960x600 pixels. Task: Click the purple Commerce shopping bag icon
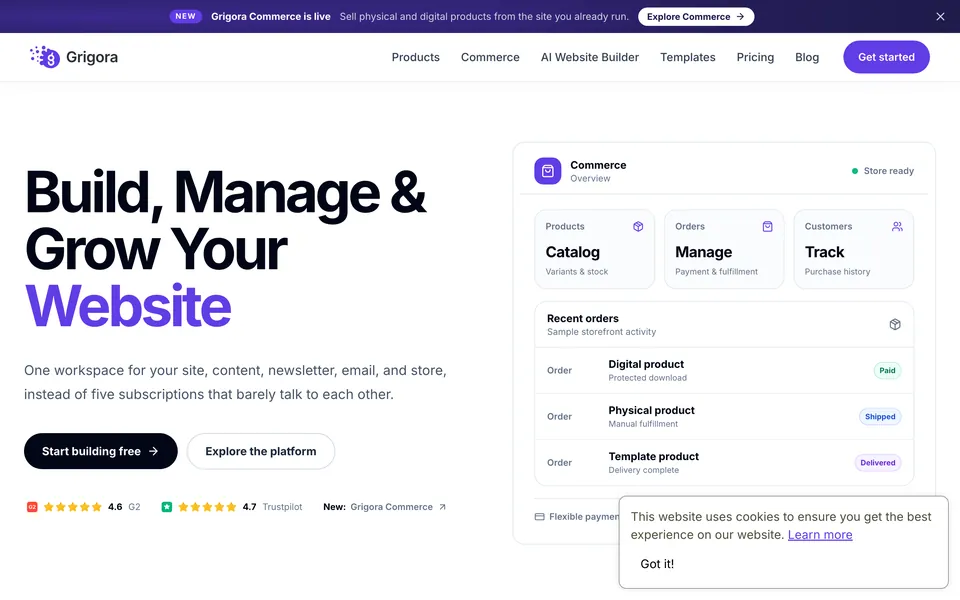[x=547, y=171]
